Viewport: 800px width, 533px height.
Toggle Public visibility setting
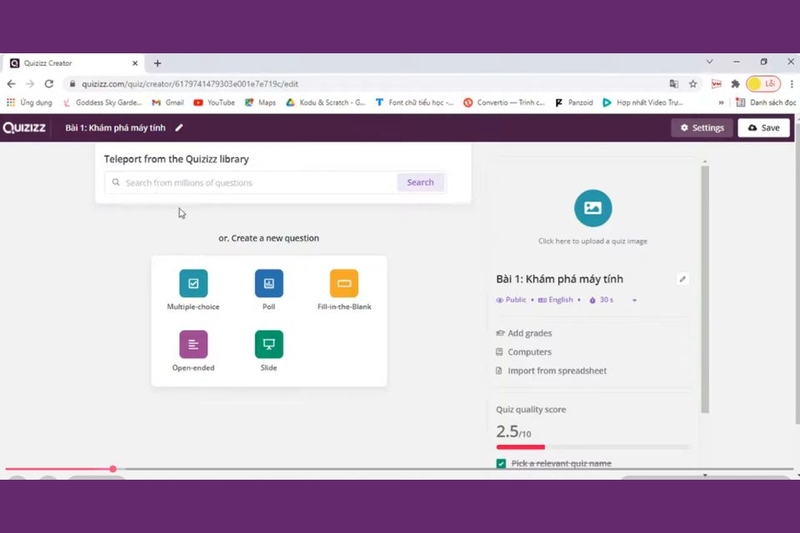click(511, 300)
